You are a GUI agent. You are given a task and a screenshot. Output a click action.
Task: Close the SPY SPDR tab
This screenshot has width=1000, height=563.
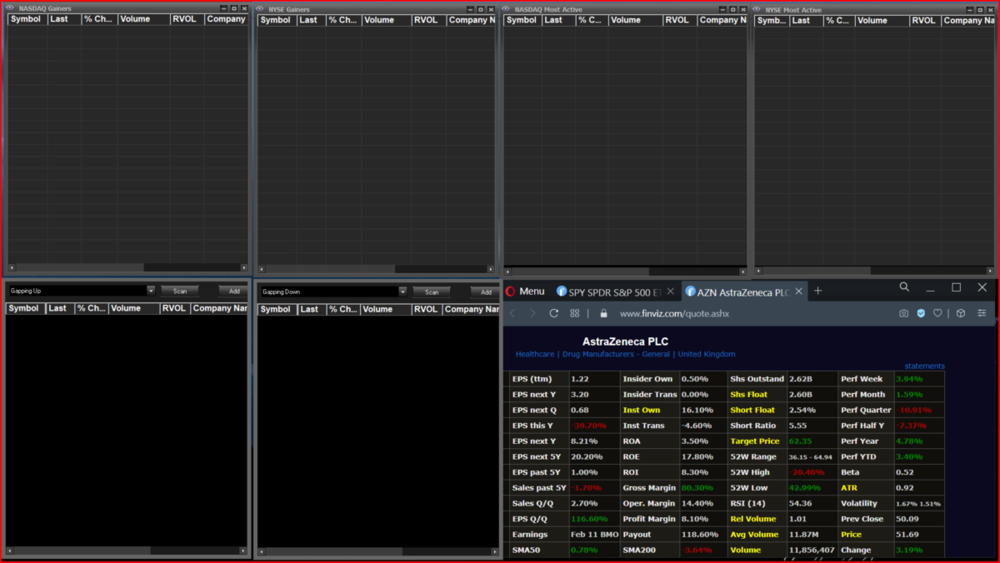coord(670,291)
